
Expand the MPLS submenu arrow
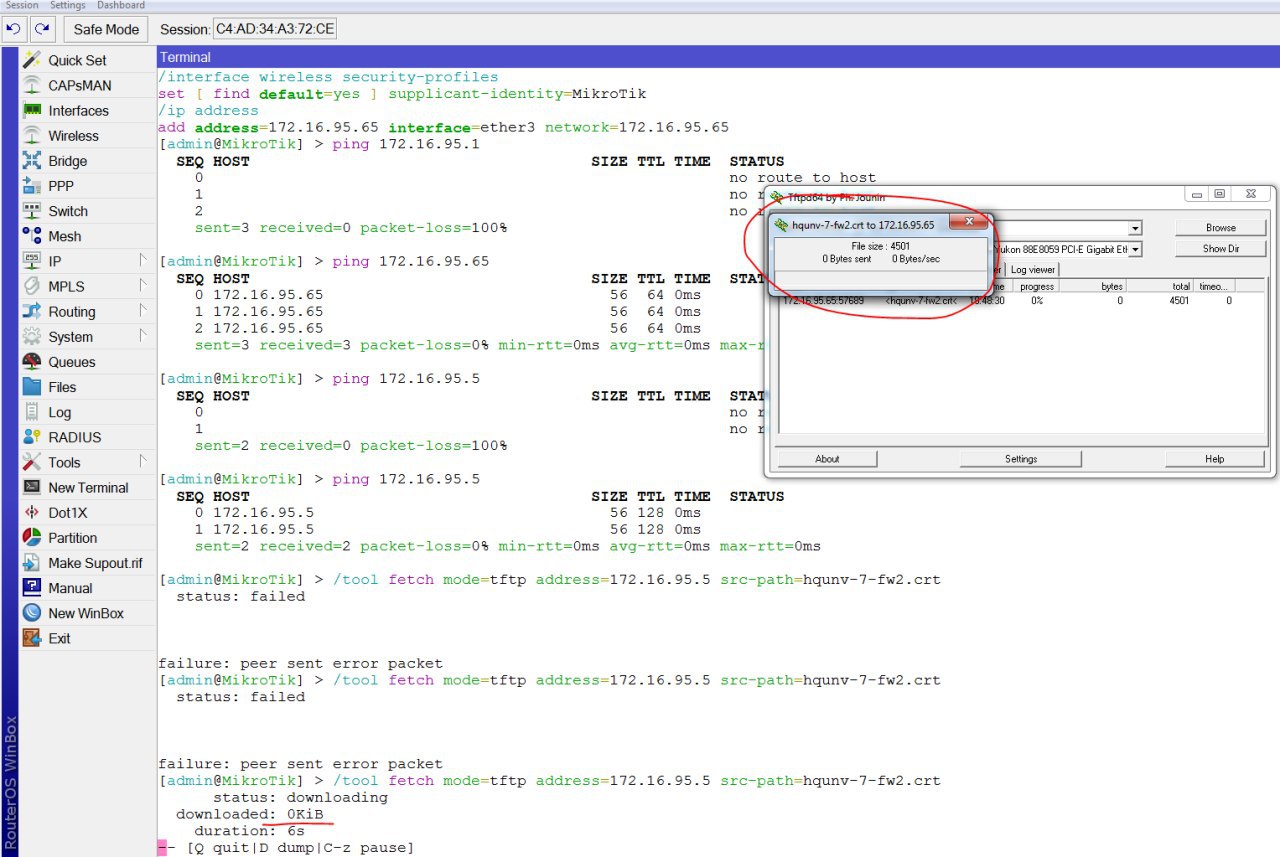pos(143,286)
